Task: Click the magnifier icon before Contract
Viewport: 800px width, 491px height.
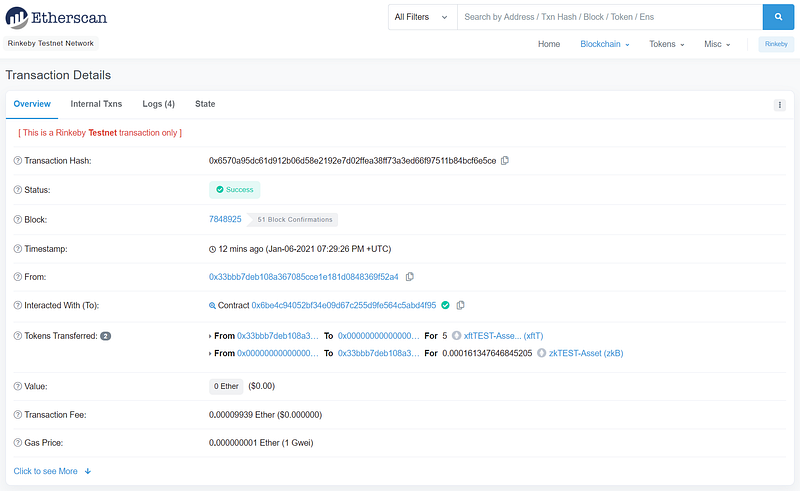Action: [212, 306]
